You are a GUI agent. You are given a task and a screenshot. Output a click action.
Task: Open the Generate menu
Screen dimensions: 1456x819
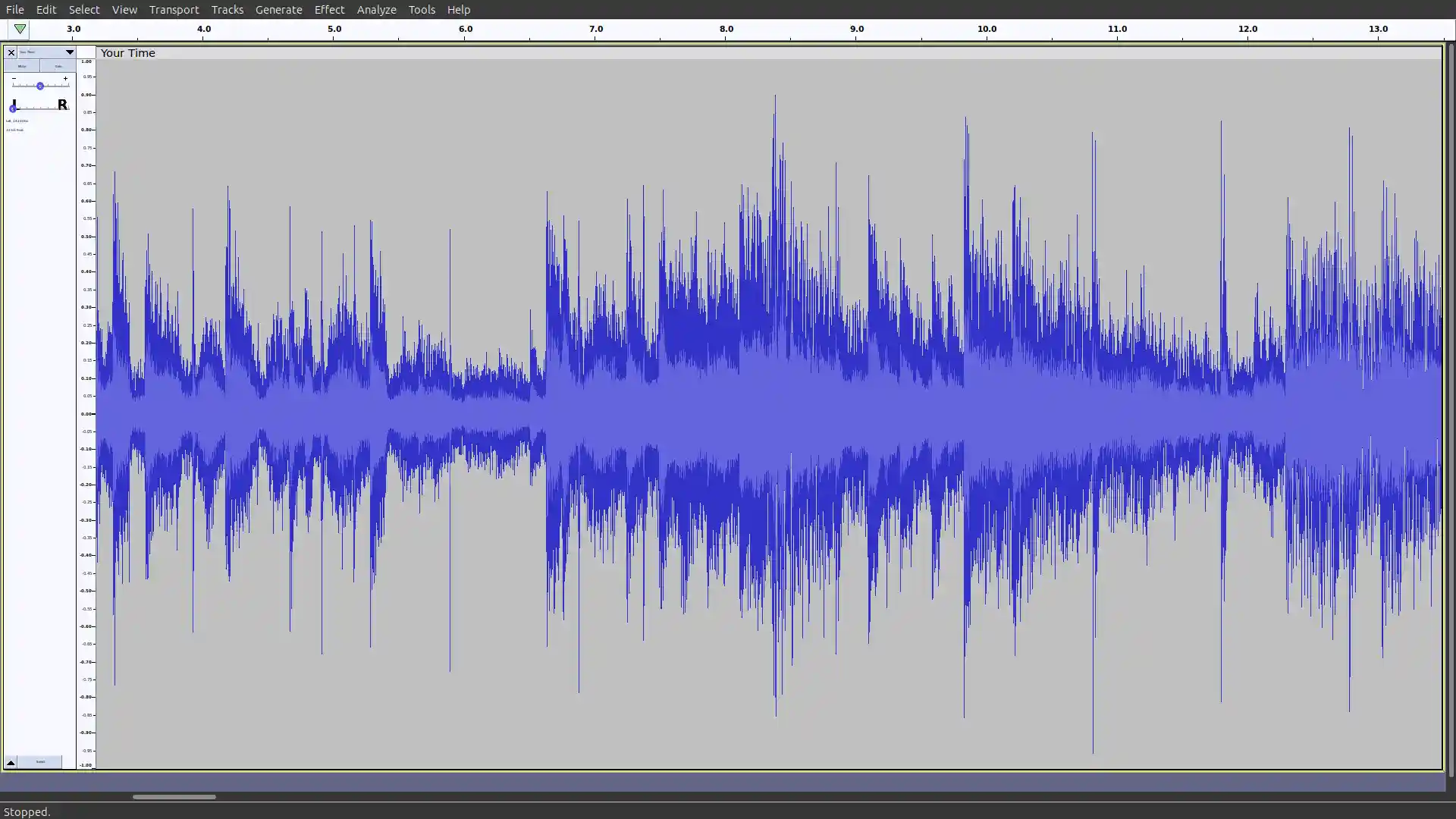tap(279, 10)
